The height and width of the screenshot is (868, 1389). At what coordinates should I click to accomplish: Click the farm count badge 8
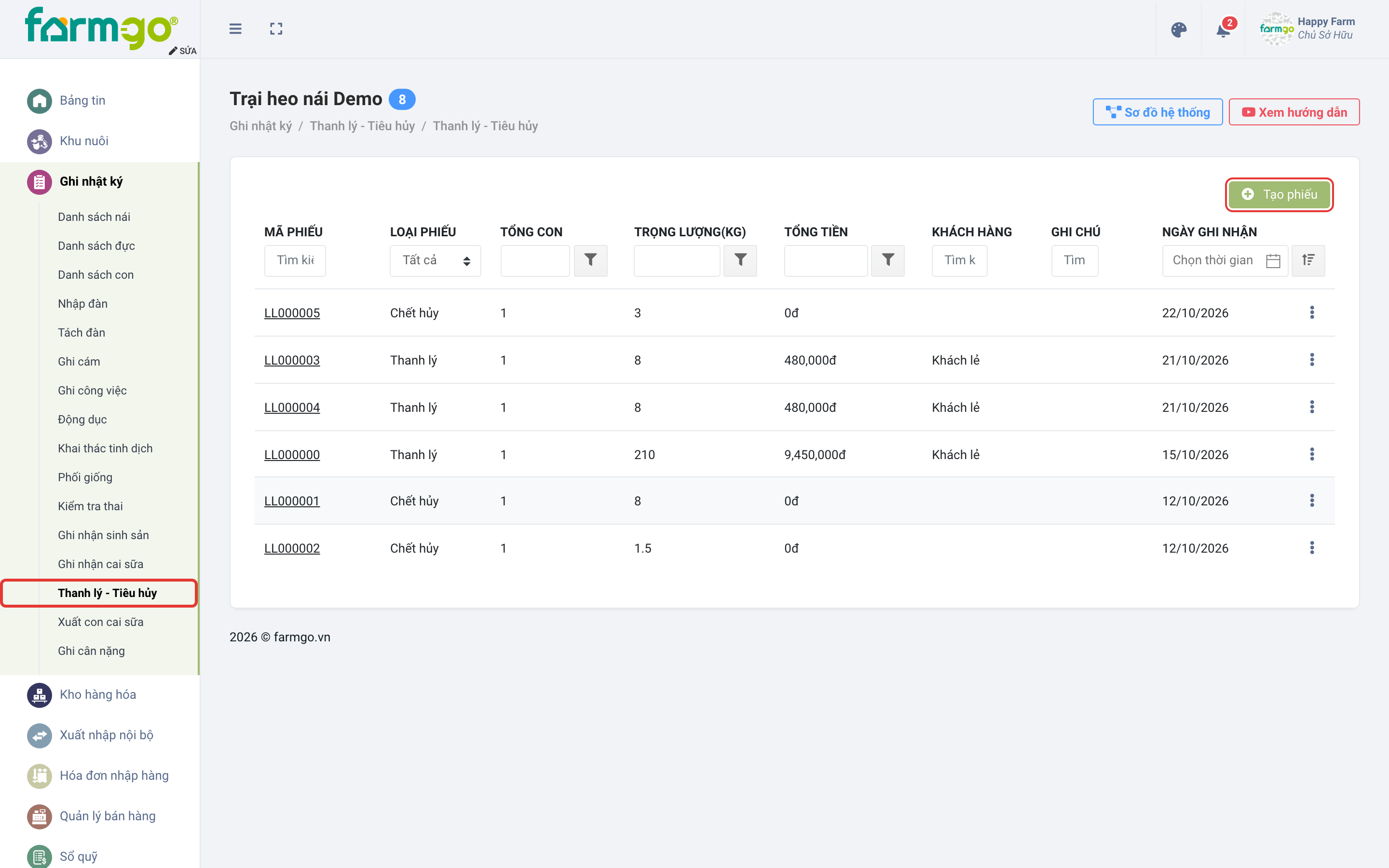(402, 99)
